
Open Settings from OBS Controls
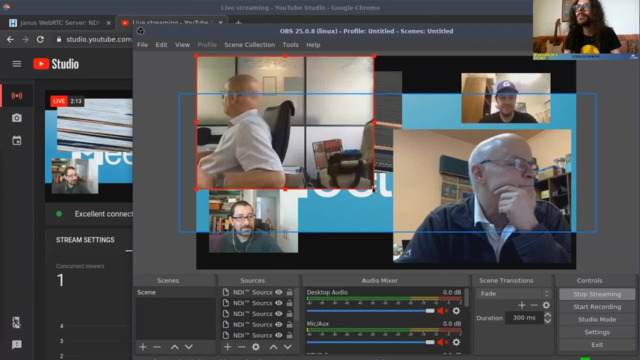click(x=597, y=332)
